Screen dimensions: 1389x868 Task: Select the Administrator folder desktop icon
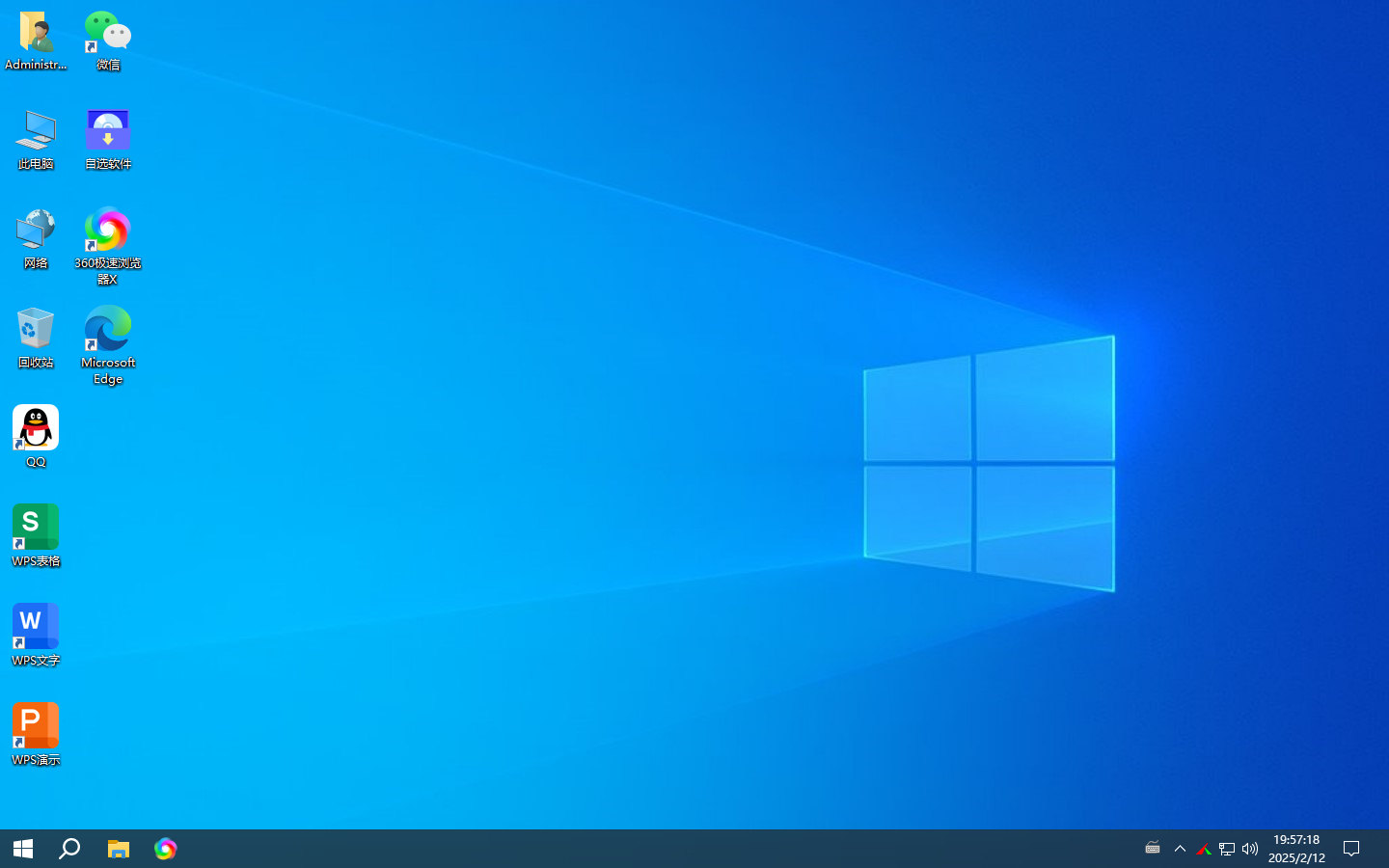click(x=36, y=41)
